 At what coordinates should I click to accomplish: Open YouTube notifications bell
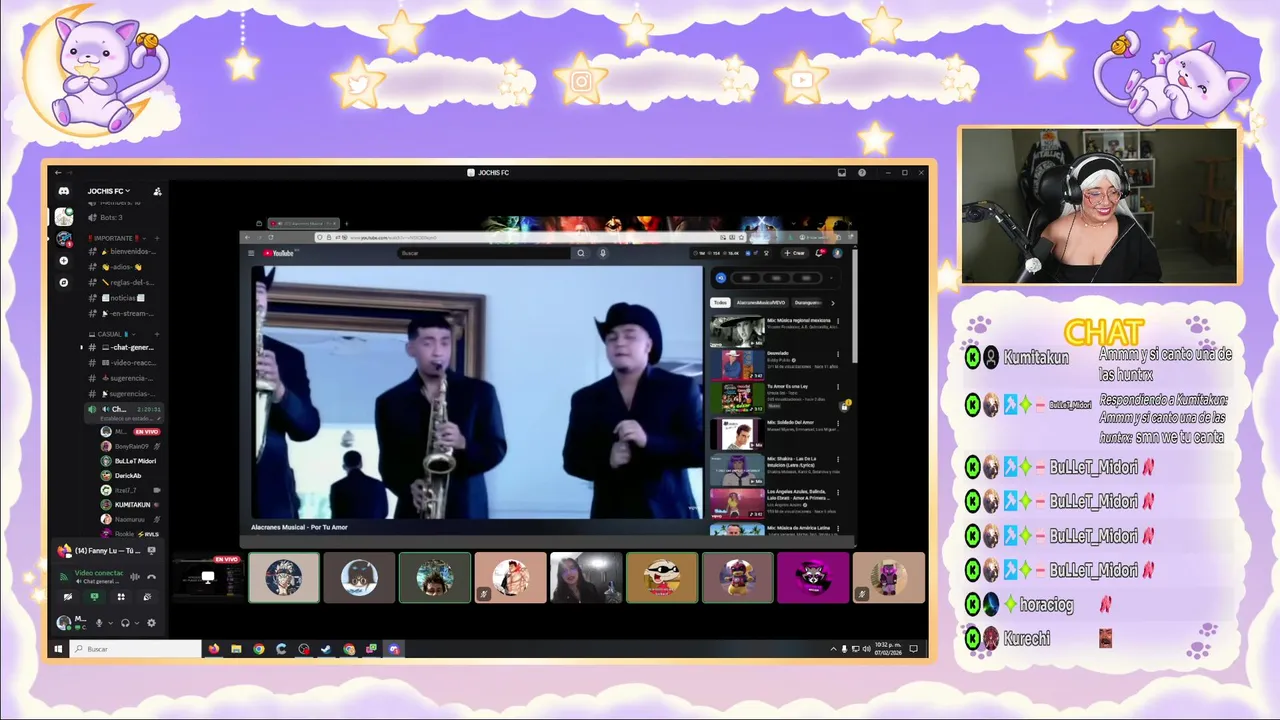tap(820, 253)
